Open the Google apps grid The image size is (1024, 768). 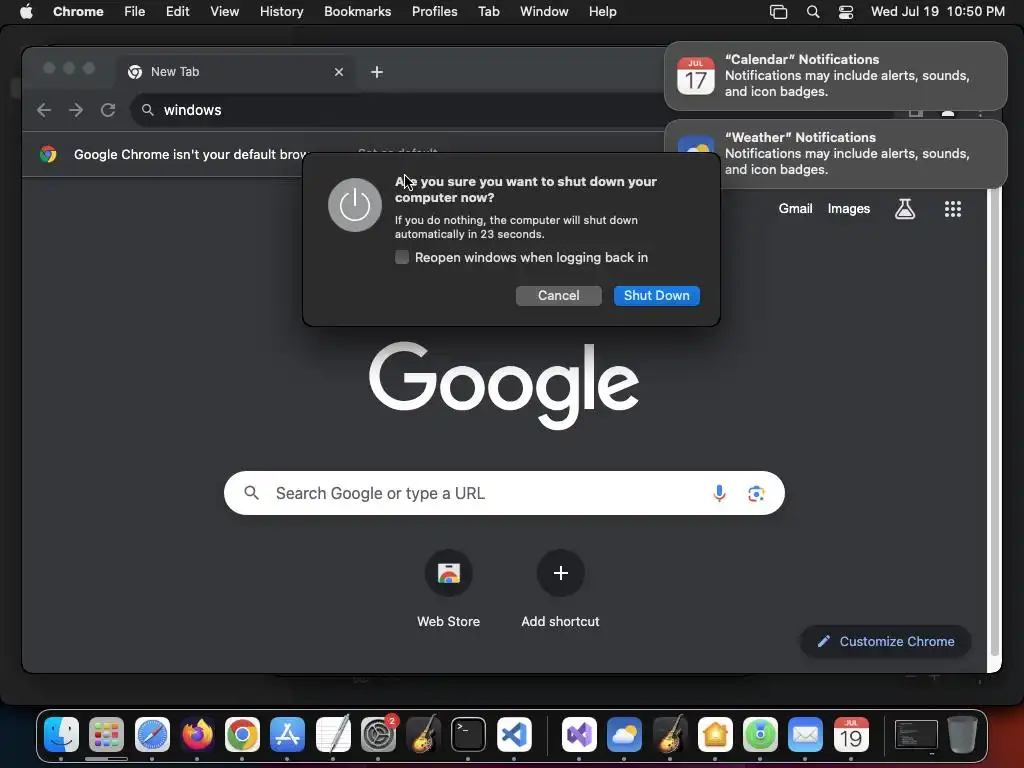pos(953,209)
